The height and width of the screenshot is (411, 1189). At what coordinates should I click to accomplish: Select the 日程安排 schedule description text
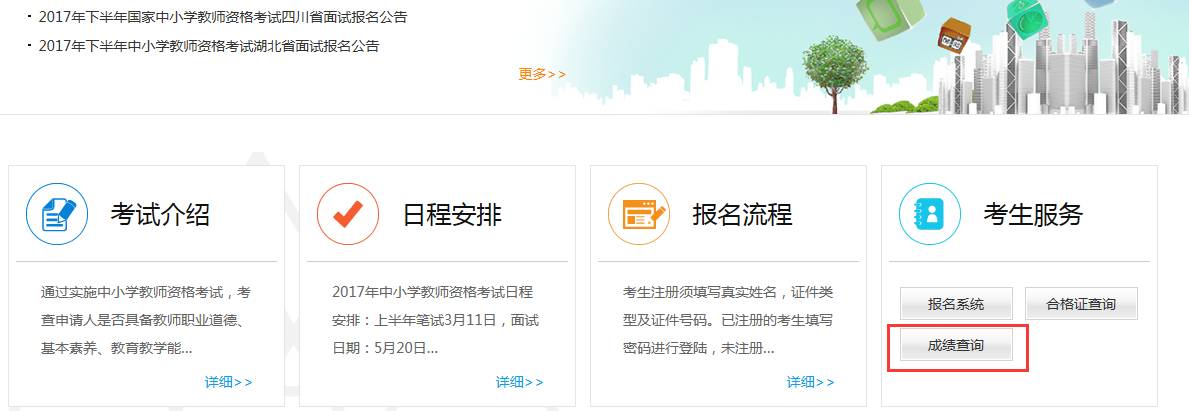435,320
